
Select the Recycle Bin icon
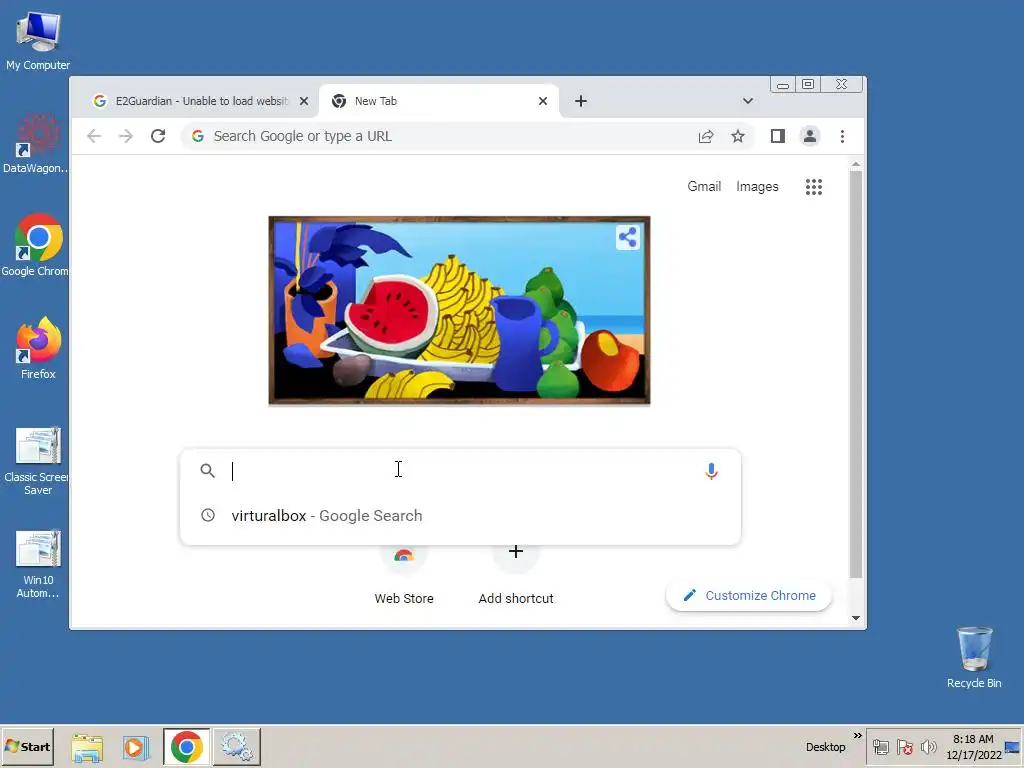(974, 657)
